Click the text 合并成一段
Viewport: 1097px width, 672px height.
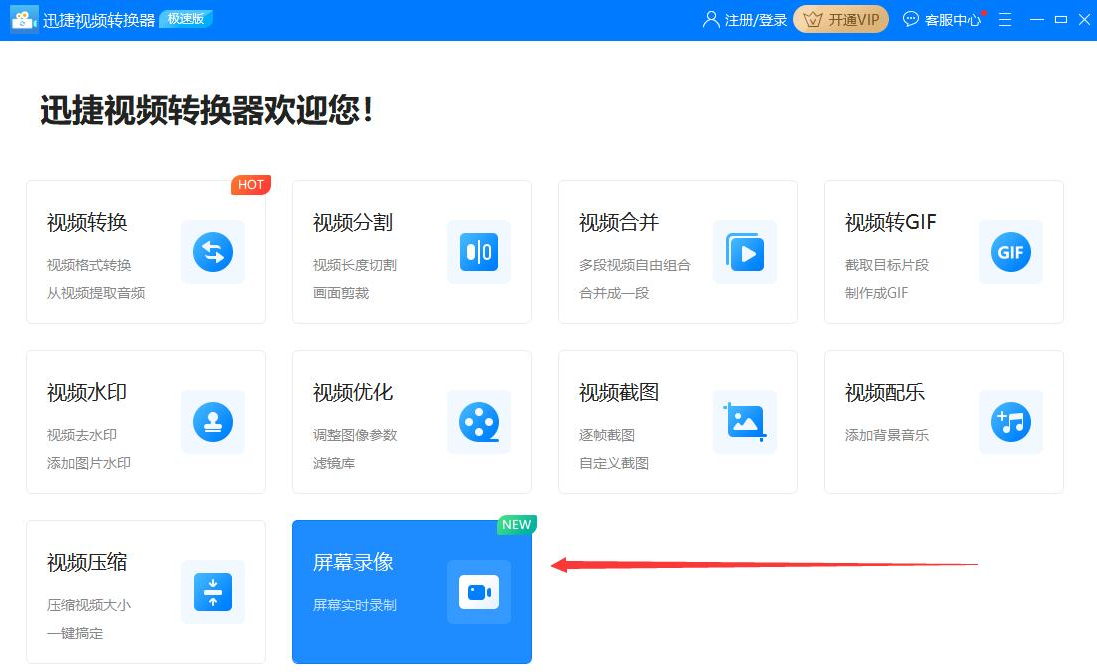[x=614, y=293]
